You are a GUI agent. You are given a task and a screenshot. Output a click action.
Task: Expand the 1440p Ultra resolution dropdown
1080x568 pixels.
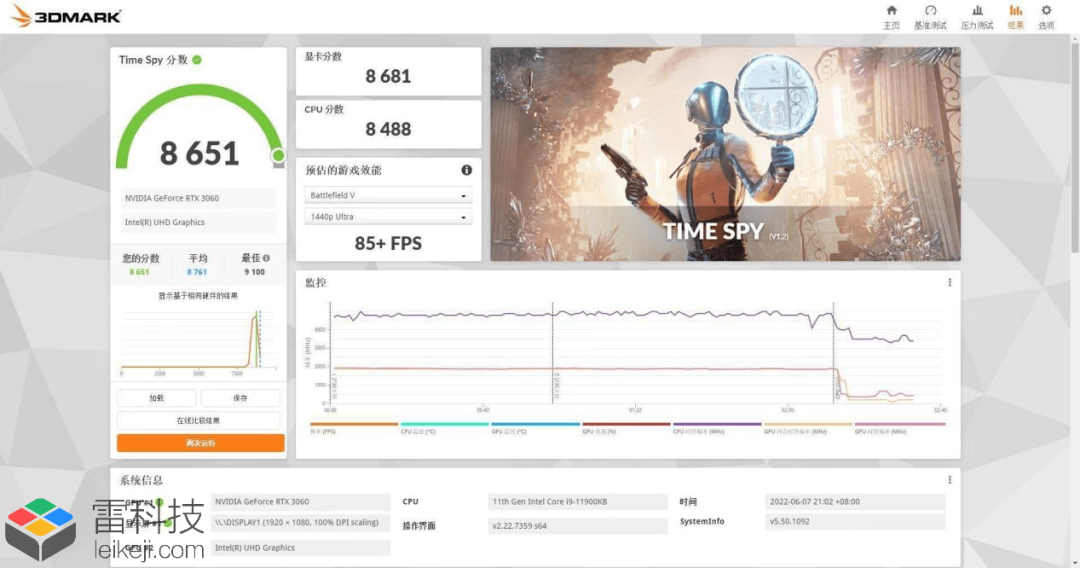click(388, 217)
